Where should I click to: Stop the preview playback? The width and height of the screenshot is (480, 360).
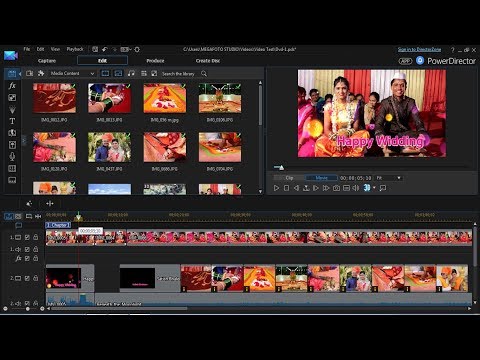point(286,188)
